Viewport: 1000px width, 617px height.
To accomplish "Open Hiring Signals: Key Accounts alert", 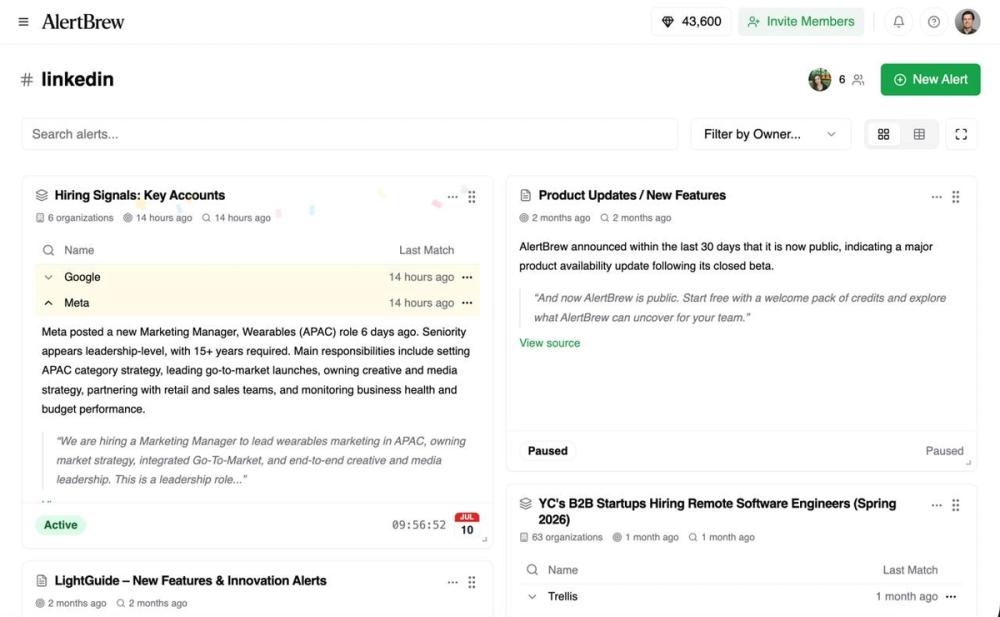I will [140, 195].
